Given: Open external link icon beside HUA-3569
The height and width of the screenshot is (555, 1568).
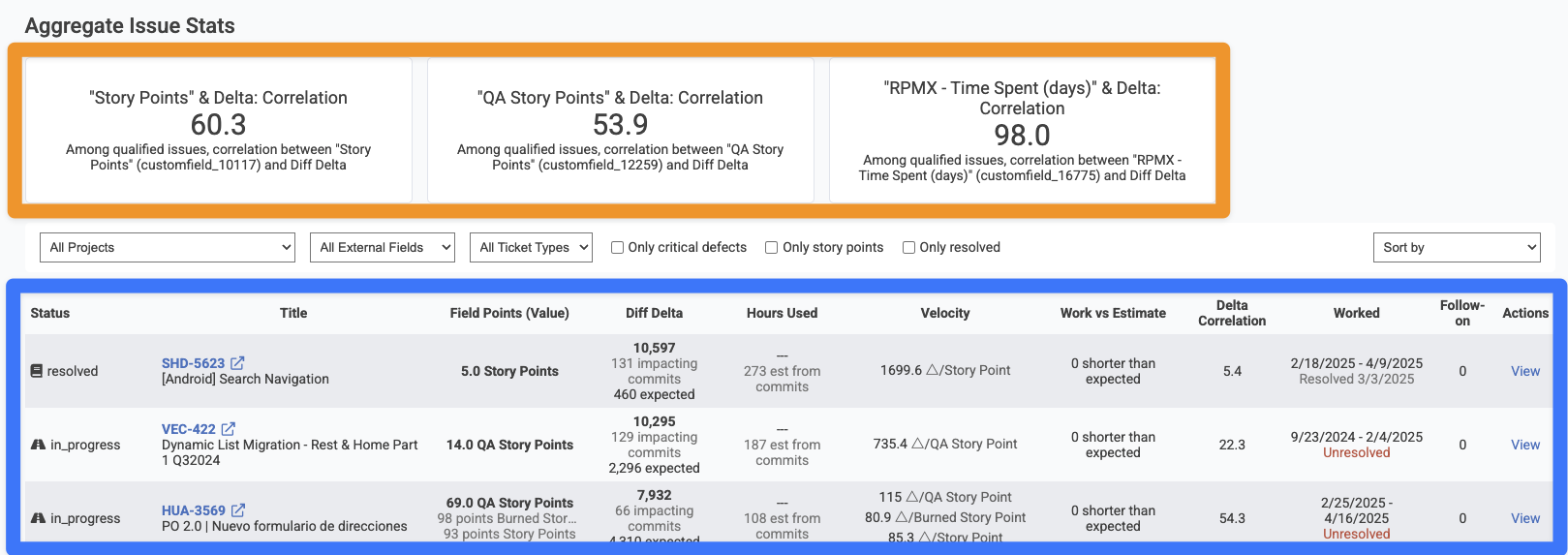Looking at the screenshot, I should pos(238,510).
